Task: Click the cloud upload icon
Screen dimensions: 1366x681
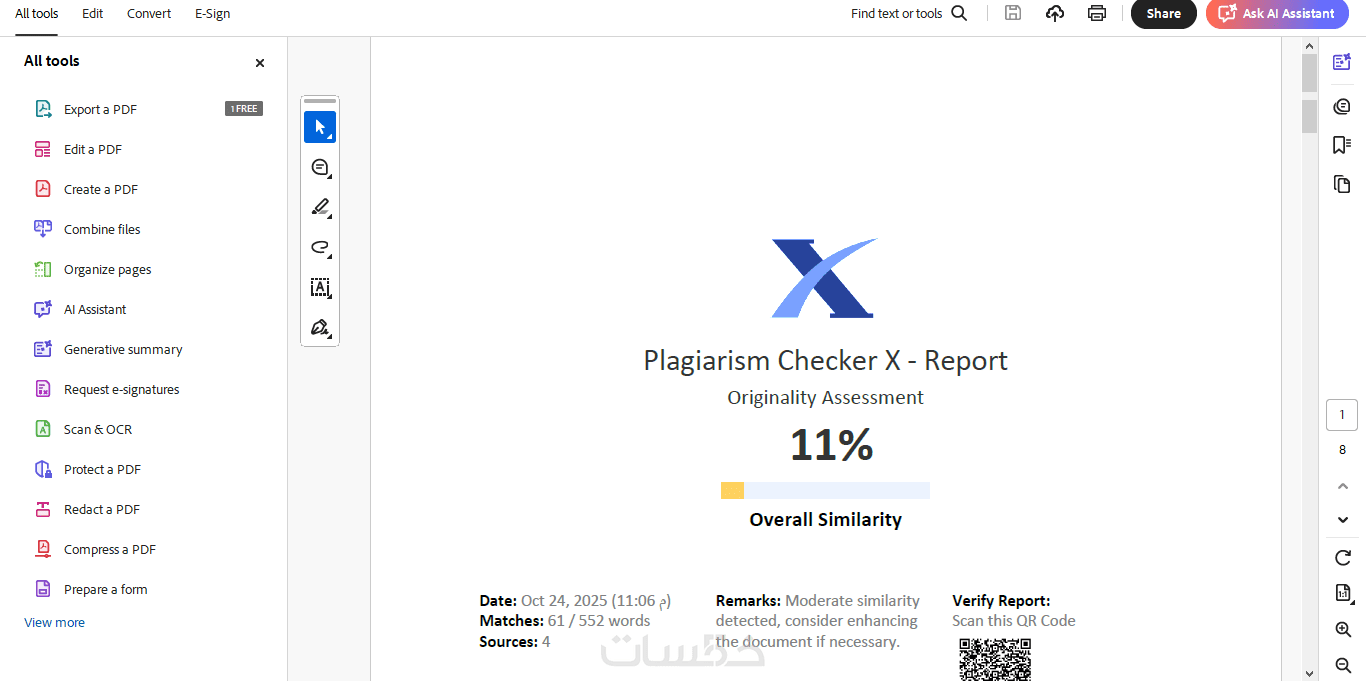Action: (x=1055, y=13)
